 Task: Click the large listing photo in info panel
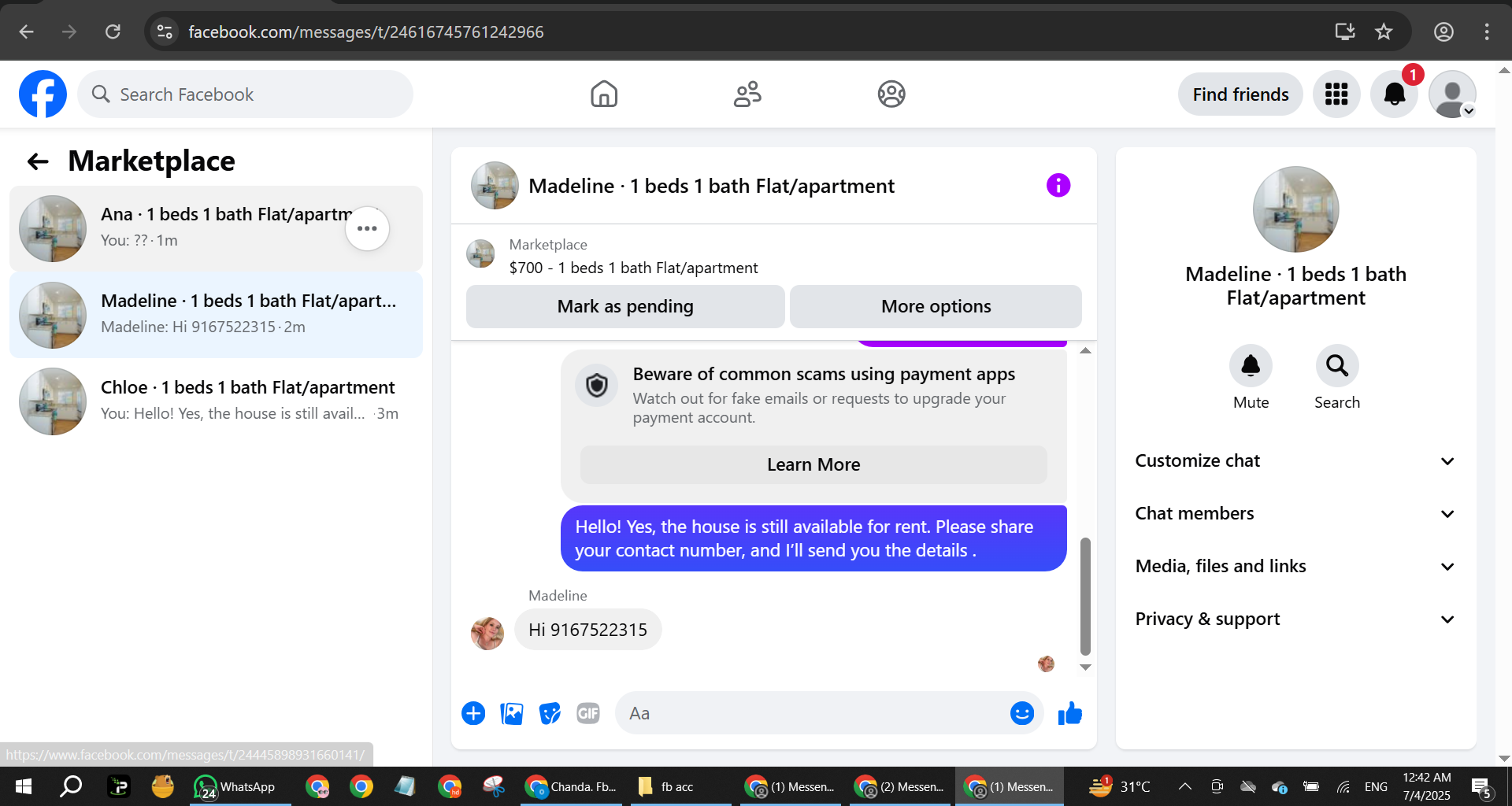pos(1295,209)
